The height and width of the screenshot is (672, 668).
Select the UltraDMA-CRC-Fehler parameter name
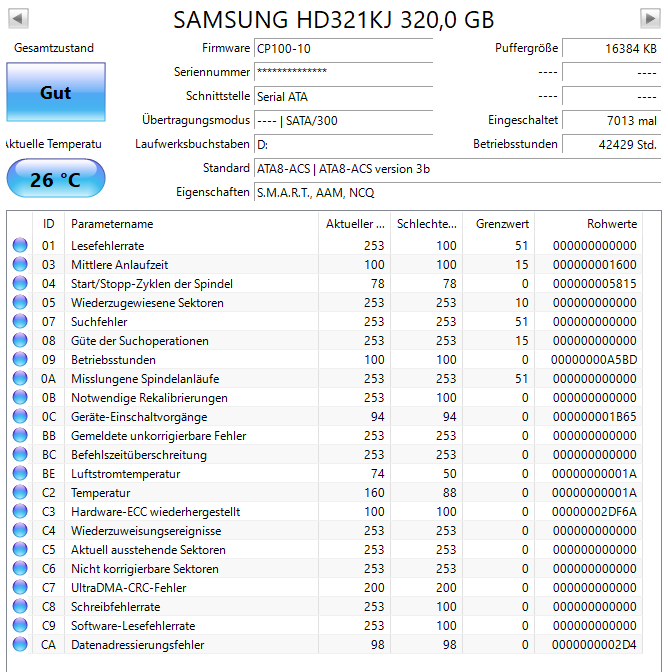point(129,588)
